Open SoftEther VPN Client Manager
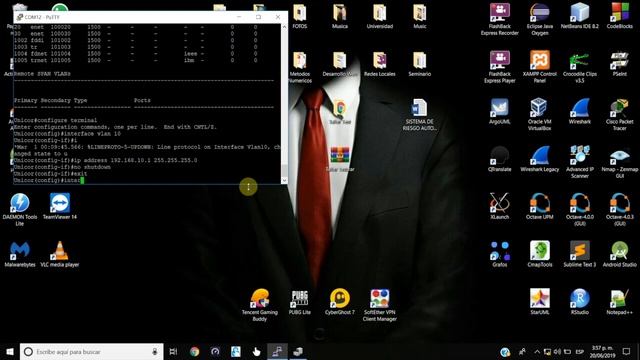The height and width of the screenshot is (360, 640). tap(380, 305)
